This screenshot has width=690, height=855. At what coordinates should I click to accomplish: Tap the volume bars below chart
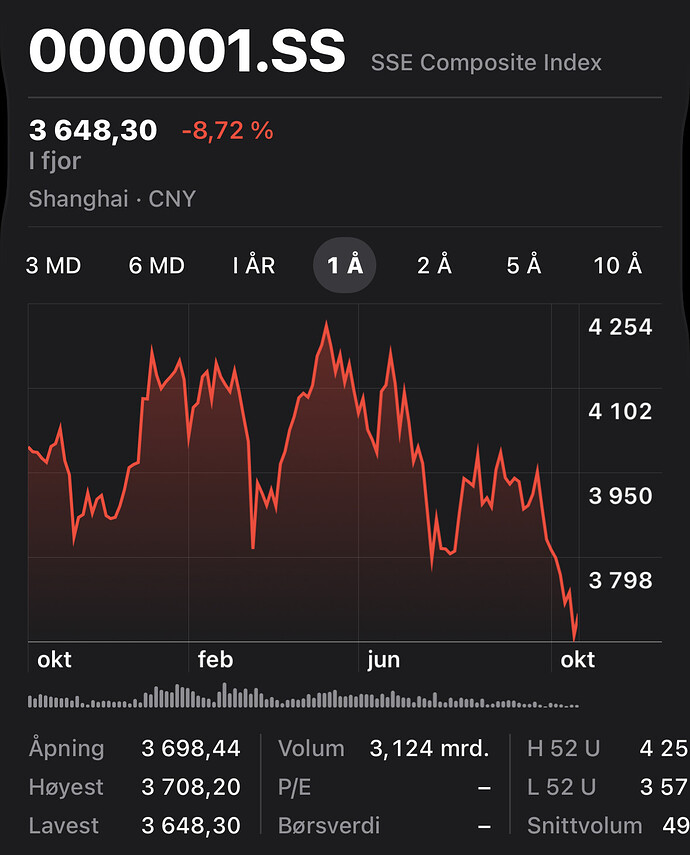pyautogui.click(x=303, y=696)
